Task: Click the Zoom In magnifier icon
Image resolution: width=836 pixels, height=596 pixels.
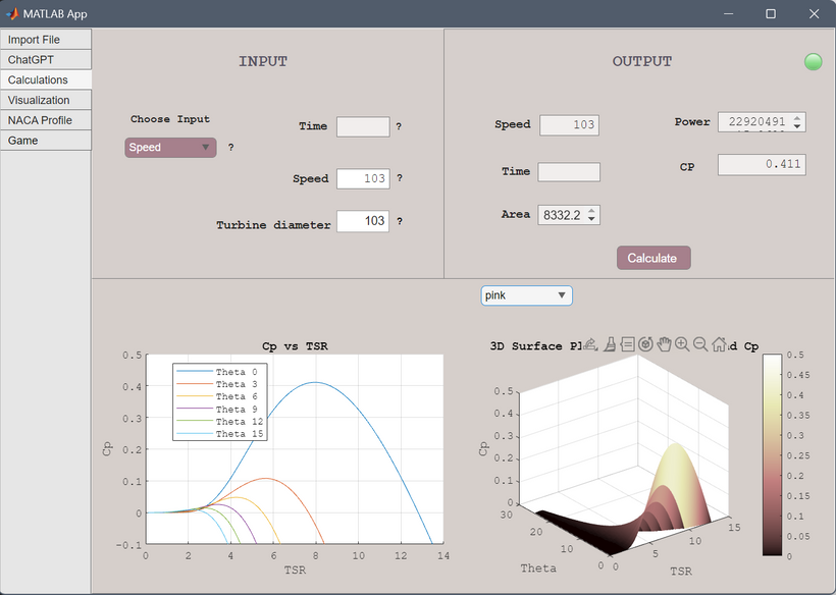Action: pyautogui.click(x=682, y=344)
